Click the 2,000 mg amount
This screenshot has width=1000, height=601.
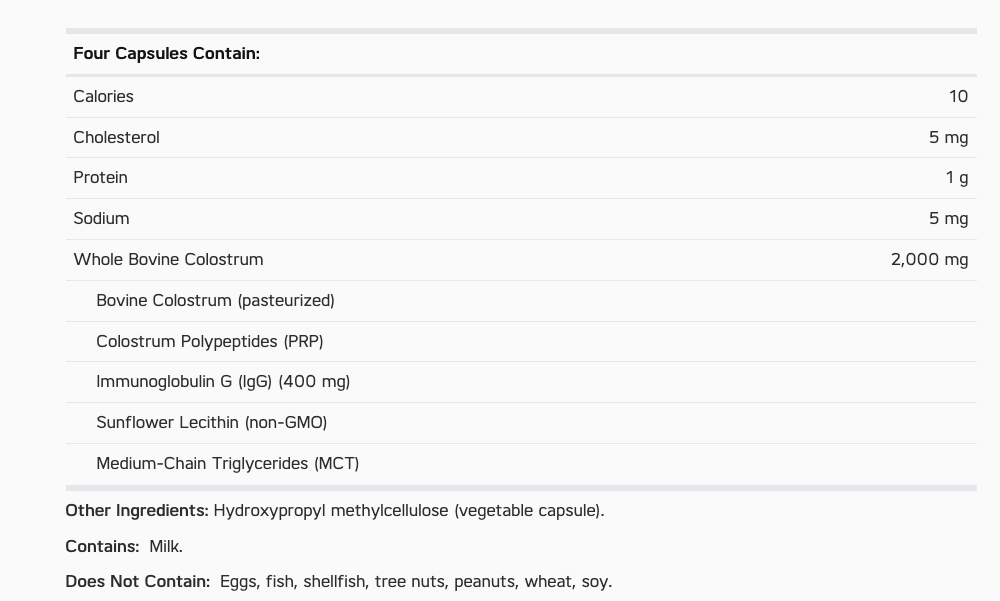pos(929,260)
